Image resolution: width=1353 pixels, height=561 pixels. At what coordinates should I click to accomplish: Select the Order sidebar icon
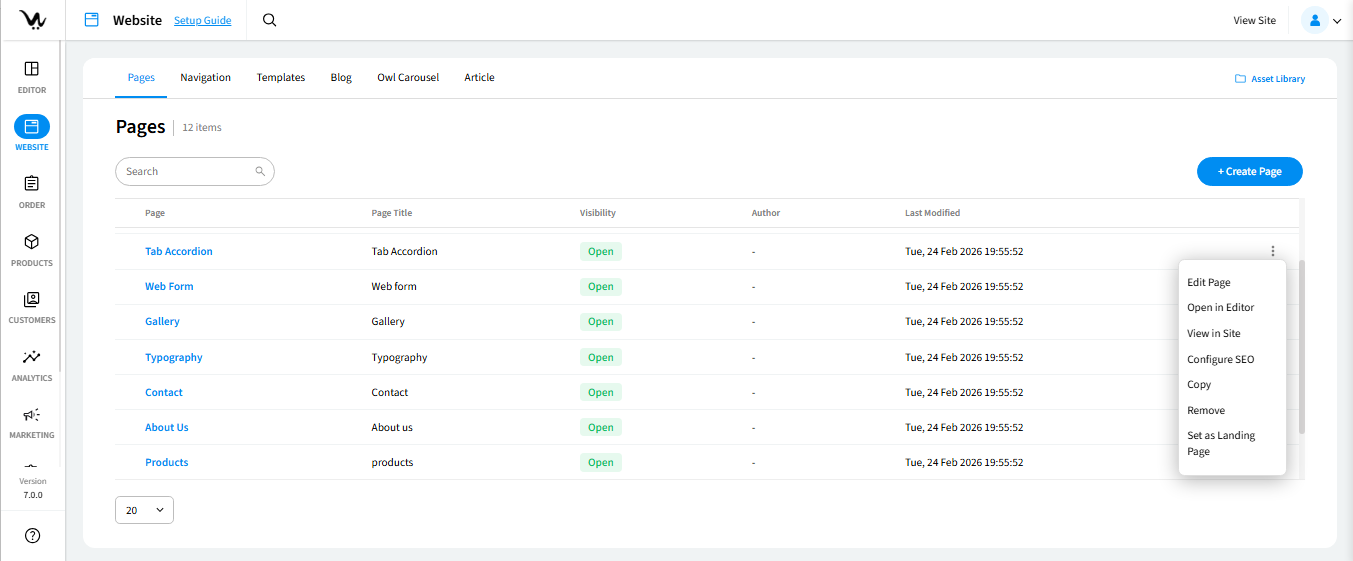click(31, 185)
